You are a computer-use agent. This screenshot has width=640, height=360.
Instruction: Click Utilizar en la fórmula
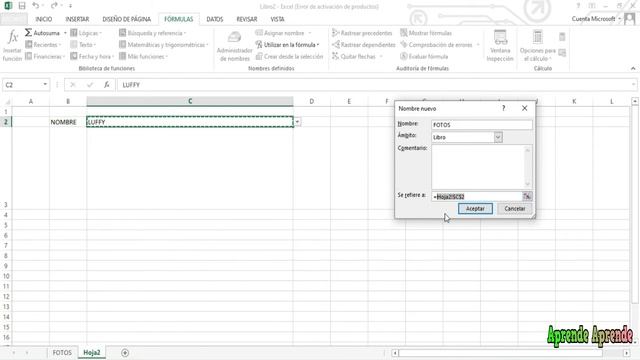tap(287, 44)
